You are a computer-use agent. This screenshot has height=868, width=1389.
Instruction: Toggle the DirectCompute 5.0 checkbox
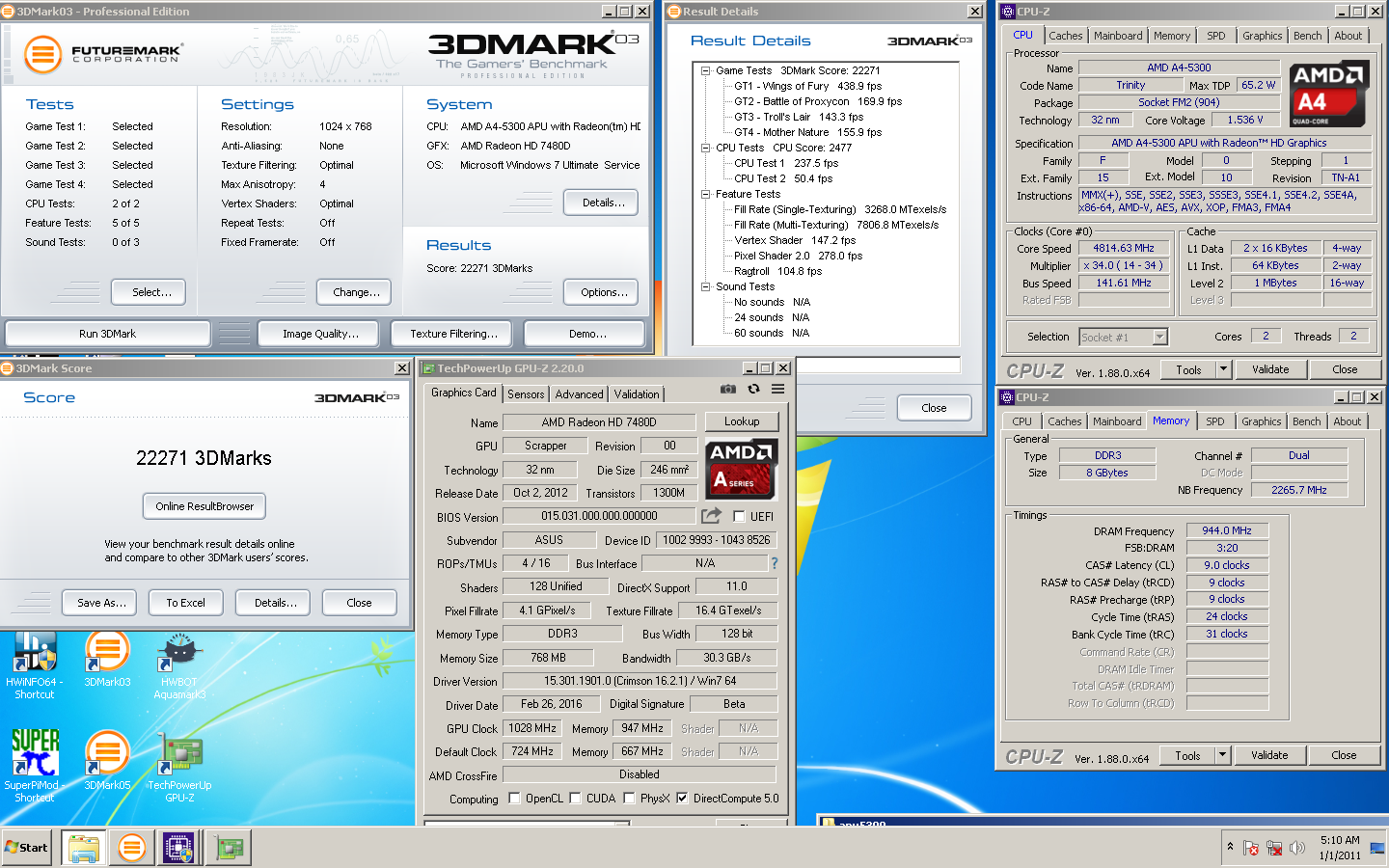pyautogui.click(x=682, y=798)
